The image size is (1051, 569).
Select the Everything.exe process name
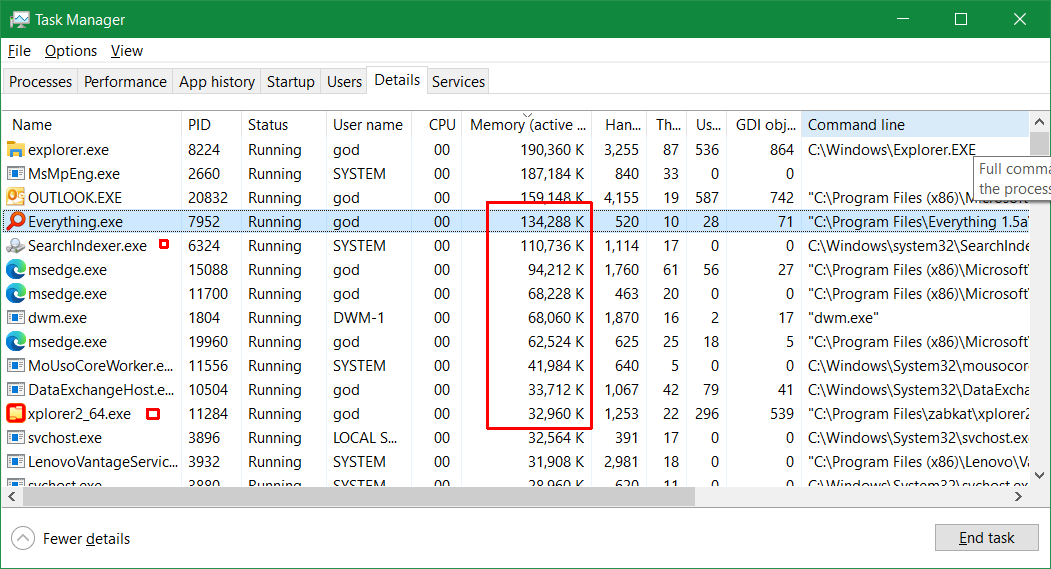pyautogui.click(x=75, y=222)
